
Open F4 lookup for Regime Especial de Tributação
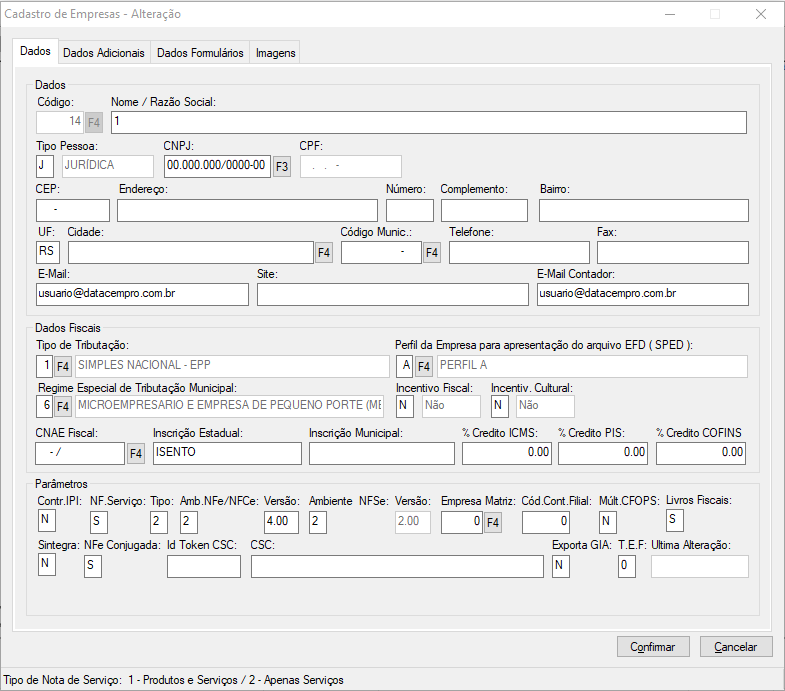click(63, 406)
